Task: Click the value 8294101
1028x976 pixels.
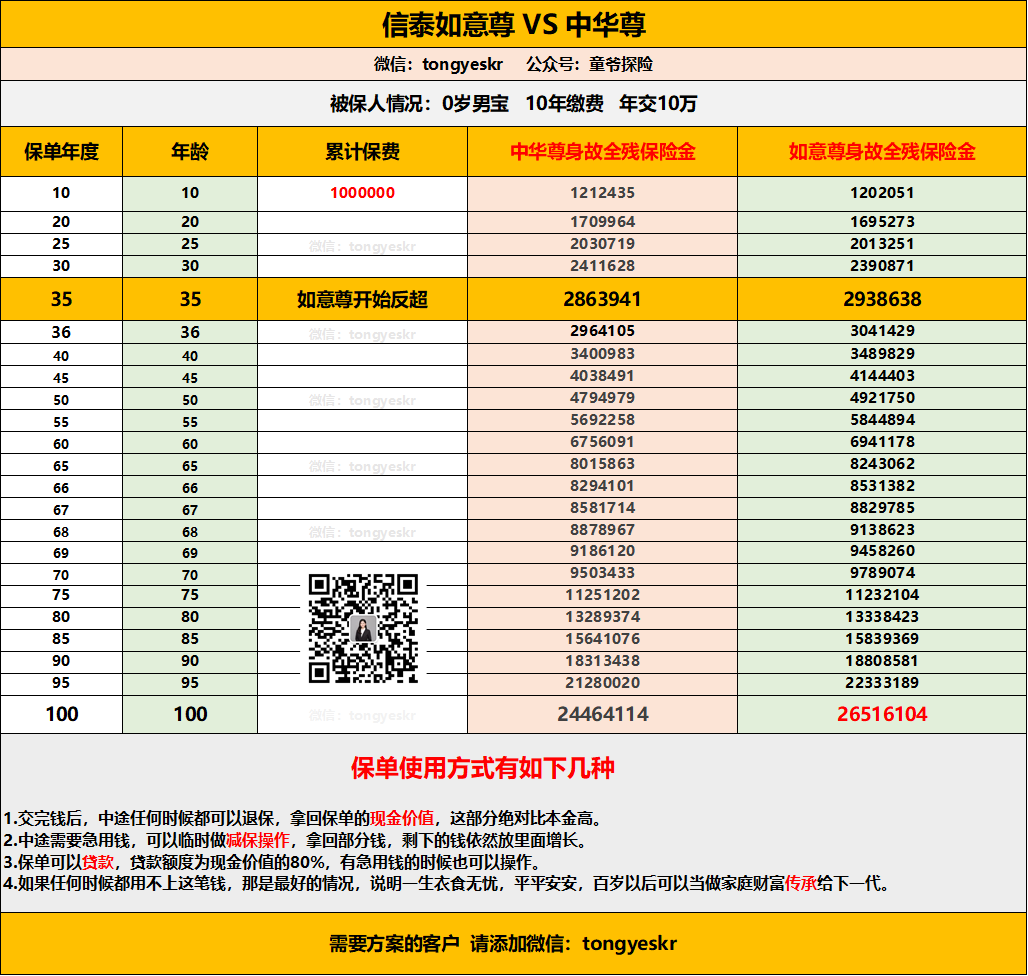Action: [x=603, y=486]
